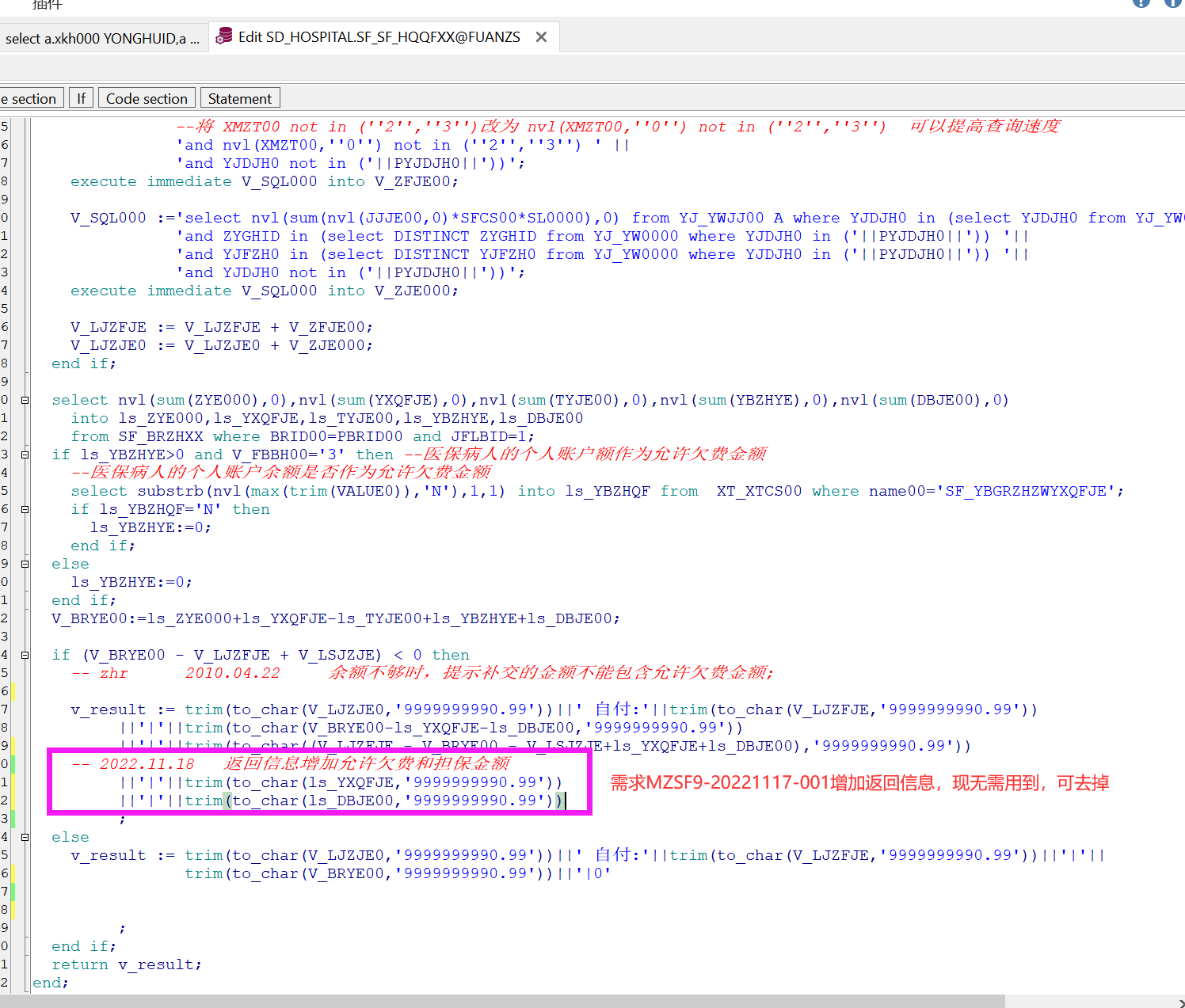The image size is (1185, 1008).
Task: Click line 'V_LJZJE0 := V_LJZJE0 + V_ZJE000;'
Action: 221,345
